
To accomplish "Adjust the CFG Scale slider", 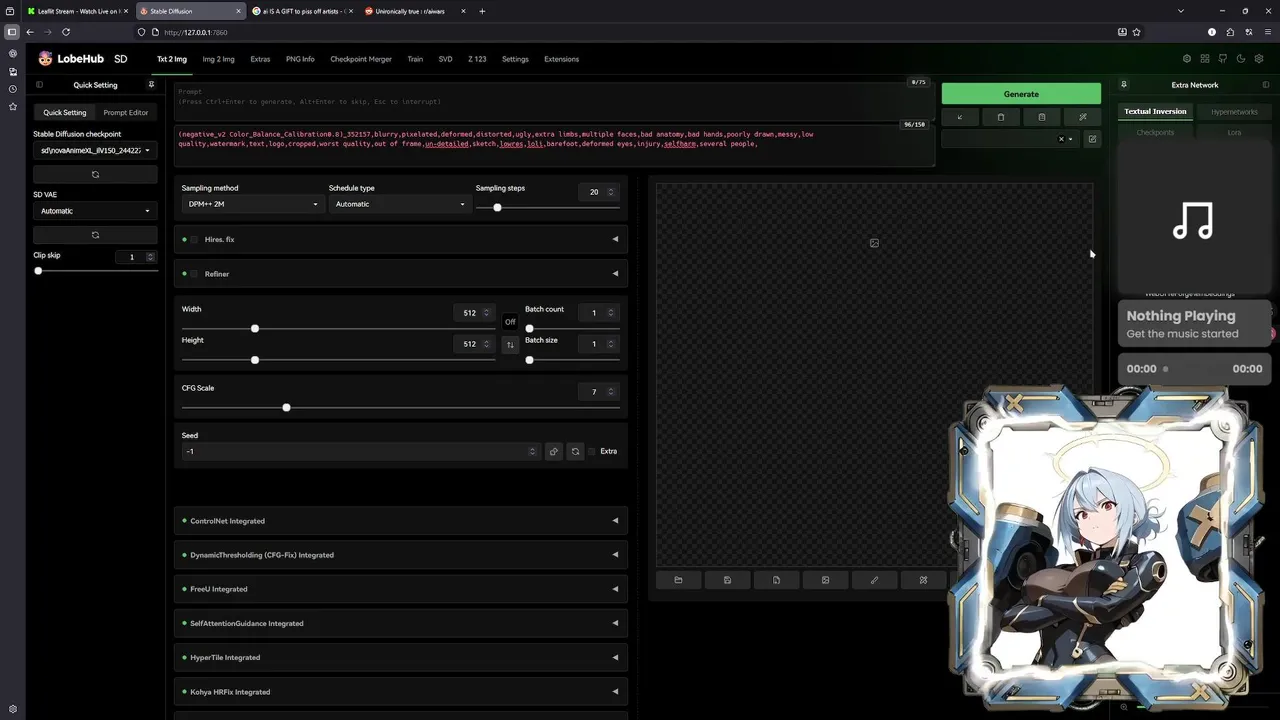I will [401, 407].
